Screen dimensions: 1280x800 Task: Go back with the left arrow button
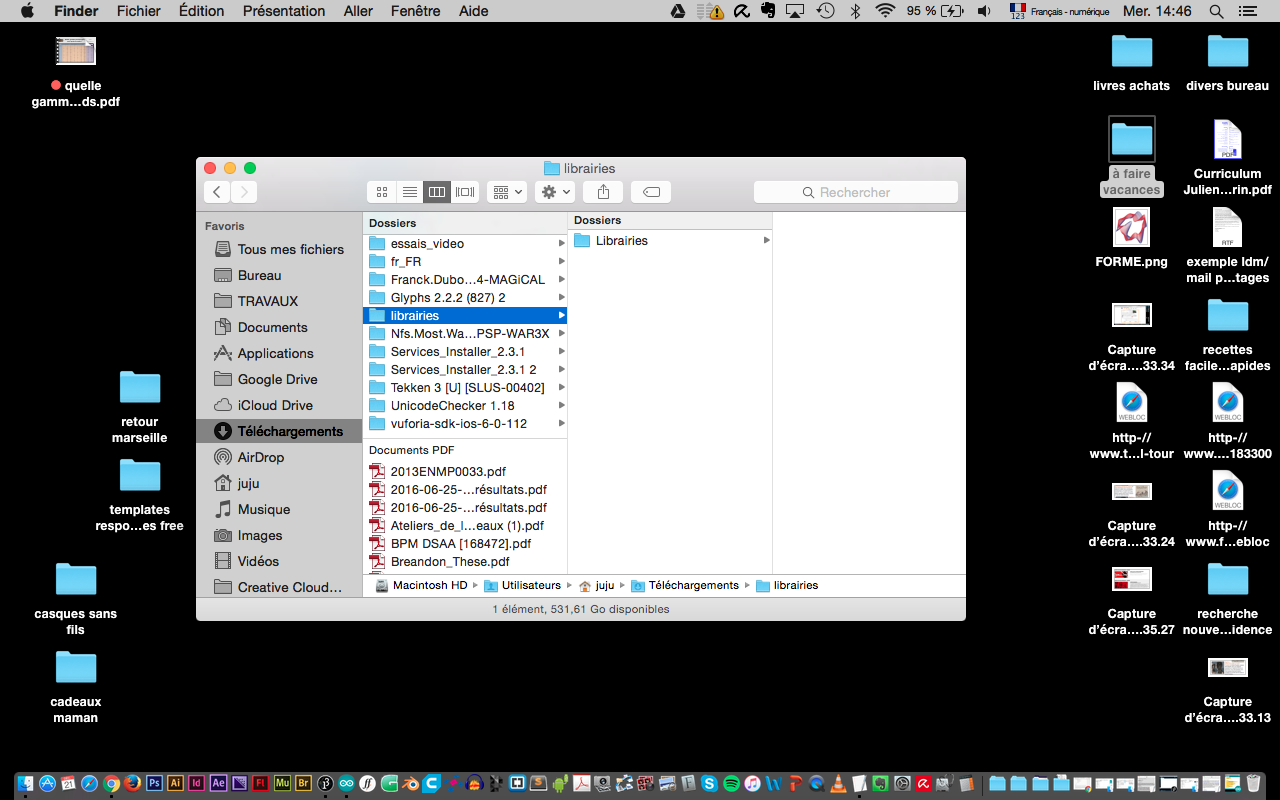(217, 192)
